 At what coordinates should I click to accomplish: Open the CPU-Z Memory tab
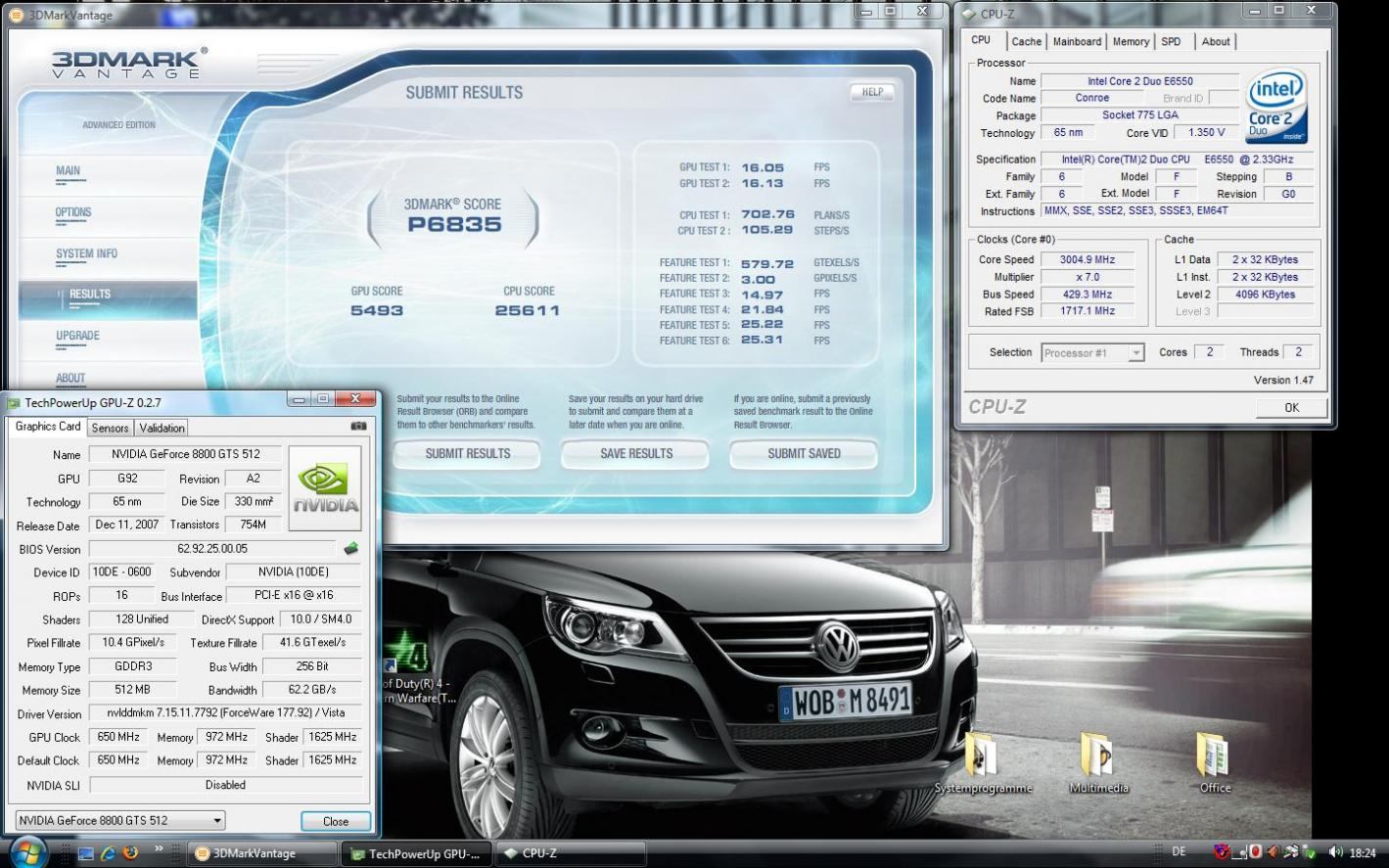[x=1131, y=41]
